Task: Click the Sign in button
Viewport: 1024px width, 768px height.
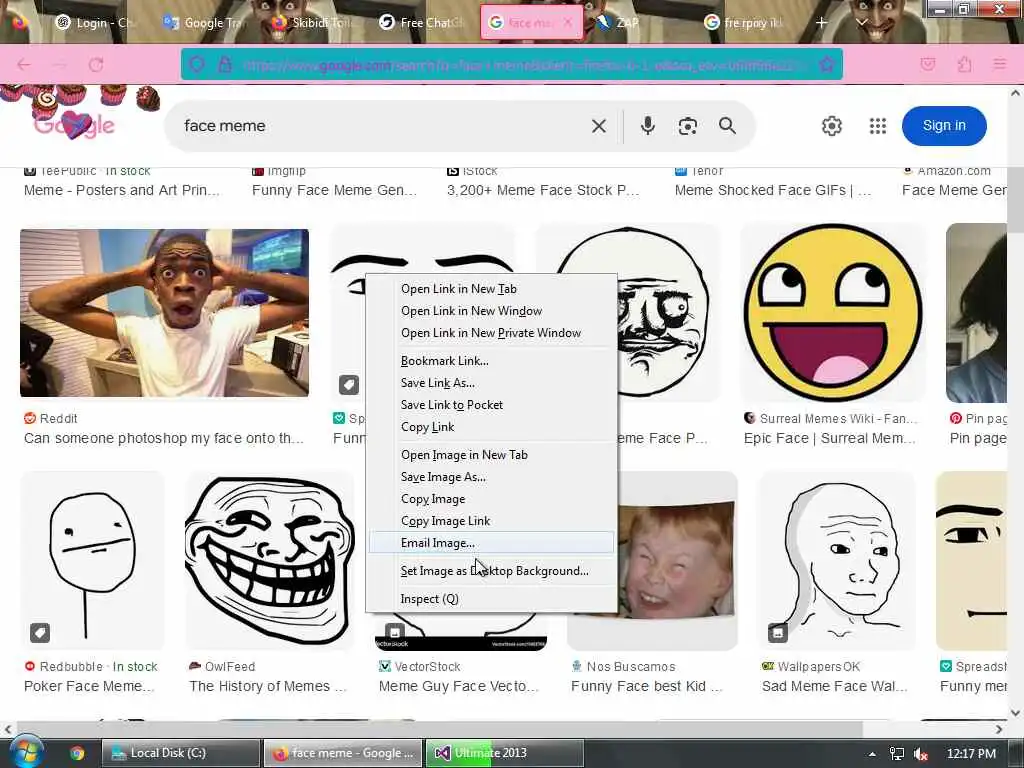Action: [x=944, y=125]
